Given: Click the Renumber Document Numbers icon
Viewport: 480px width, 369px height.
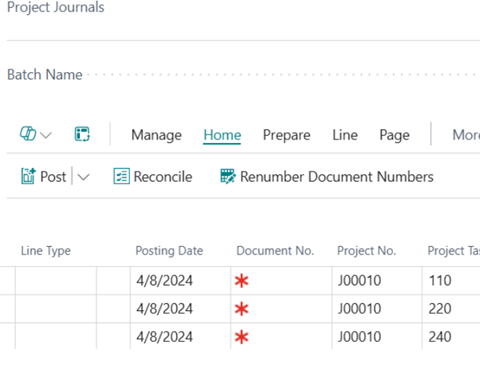Looking at the screenshot, I should (x=228, y=176).
